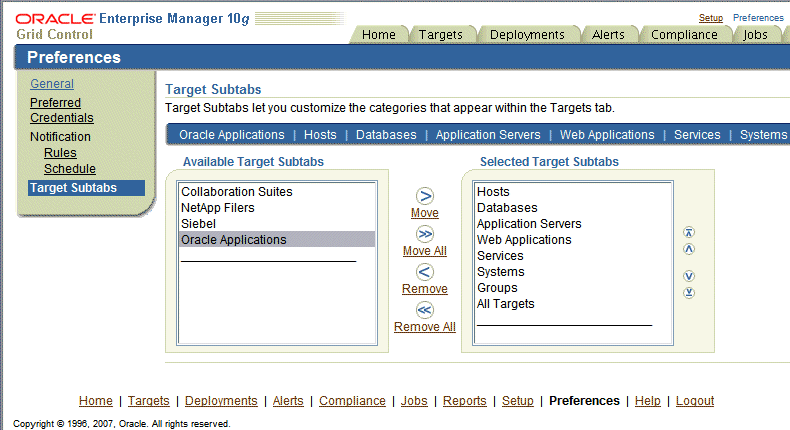Click the Remove All text link
The height and width of the screenshot is (430, 790).
[425, 327]
